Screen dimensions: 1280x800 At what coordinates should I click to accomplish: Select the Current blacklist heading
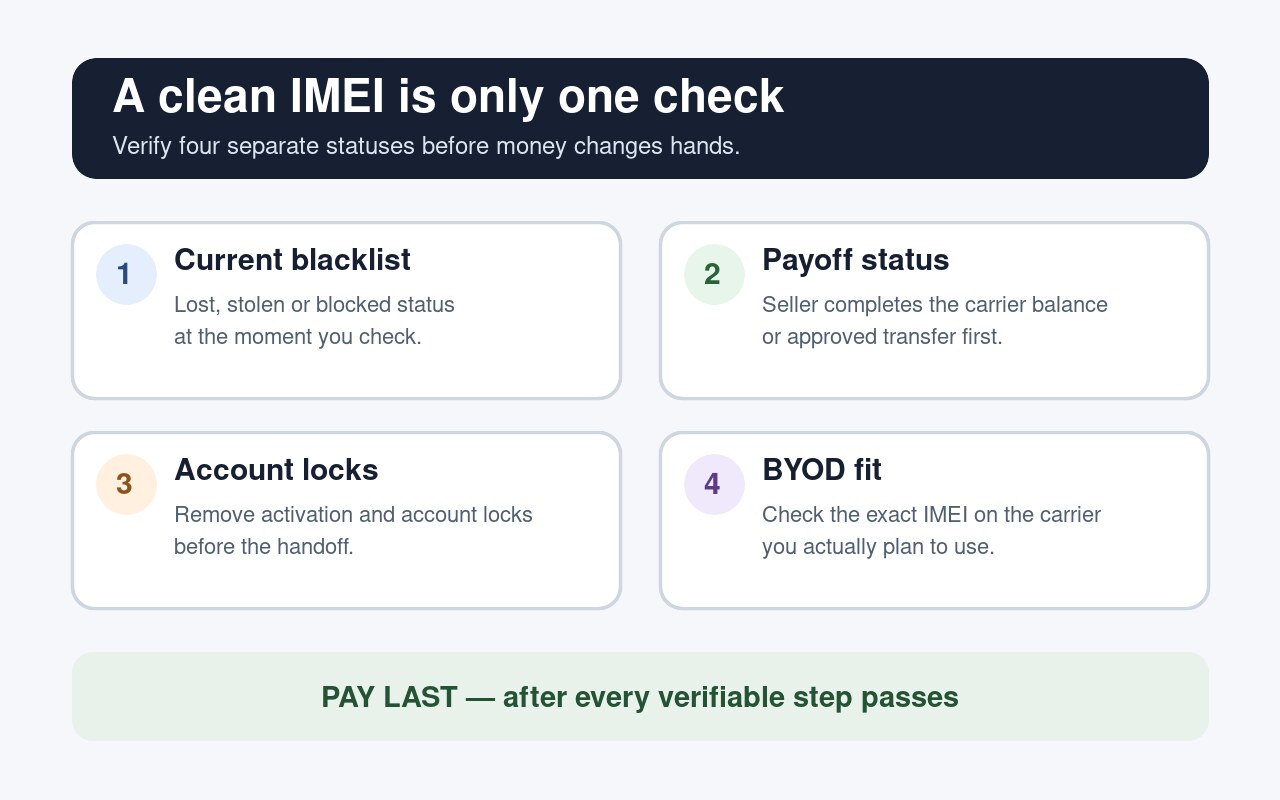[292, 260]
